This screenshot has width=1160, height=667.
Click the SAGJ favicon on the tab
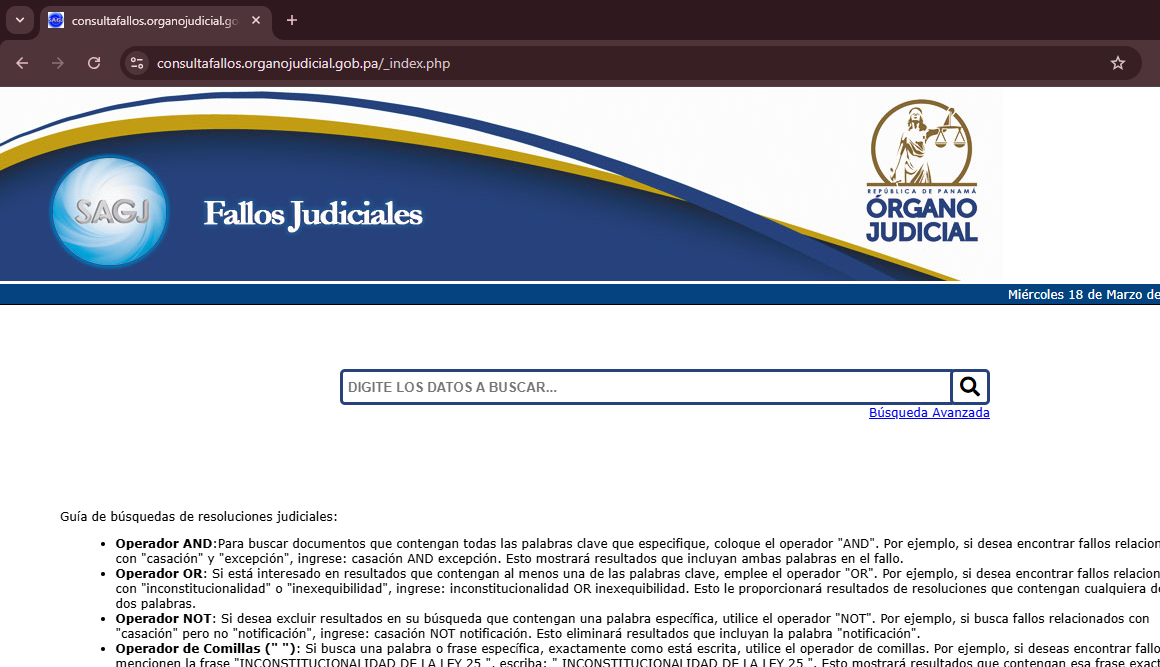(56, 20)
